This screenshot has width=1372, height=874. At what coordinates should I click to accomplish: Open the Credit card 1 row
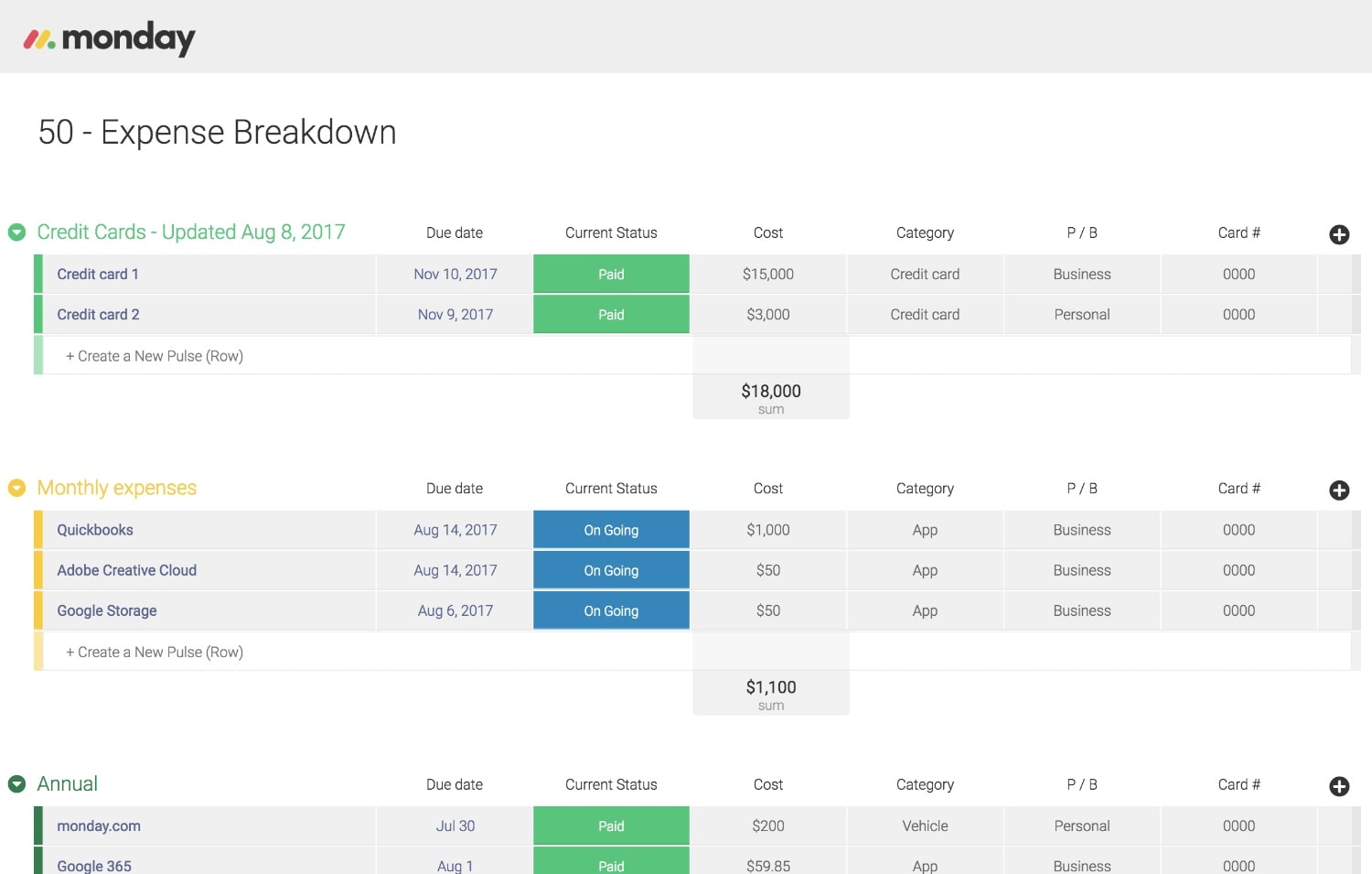click(x=98, y=275)
